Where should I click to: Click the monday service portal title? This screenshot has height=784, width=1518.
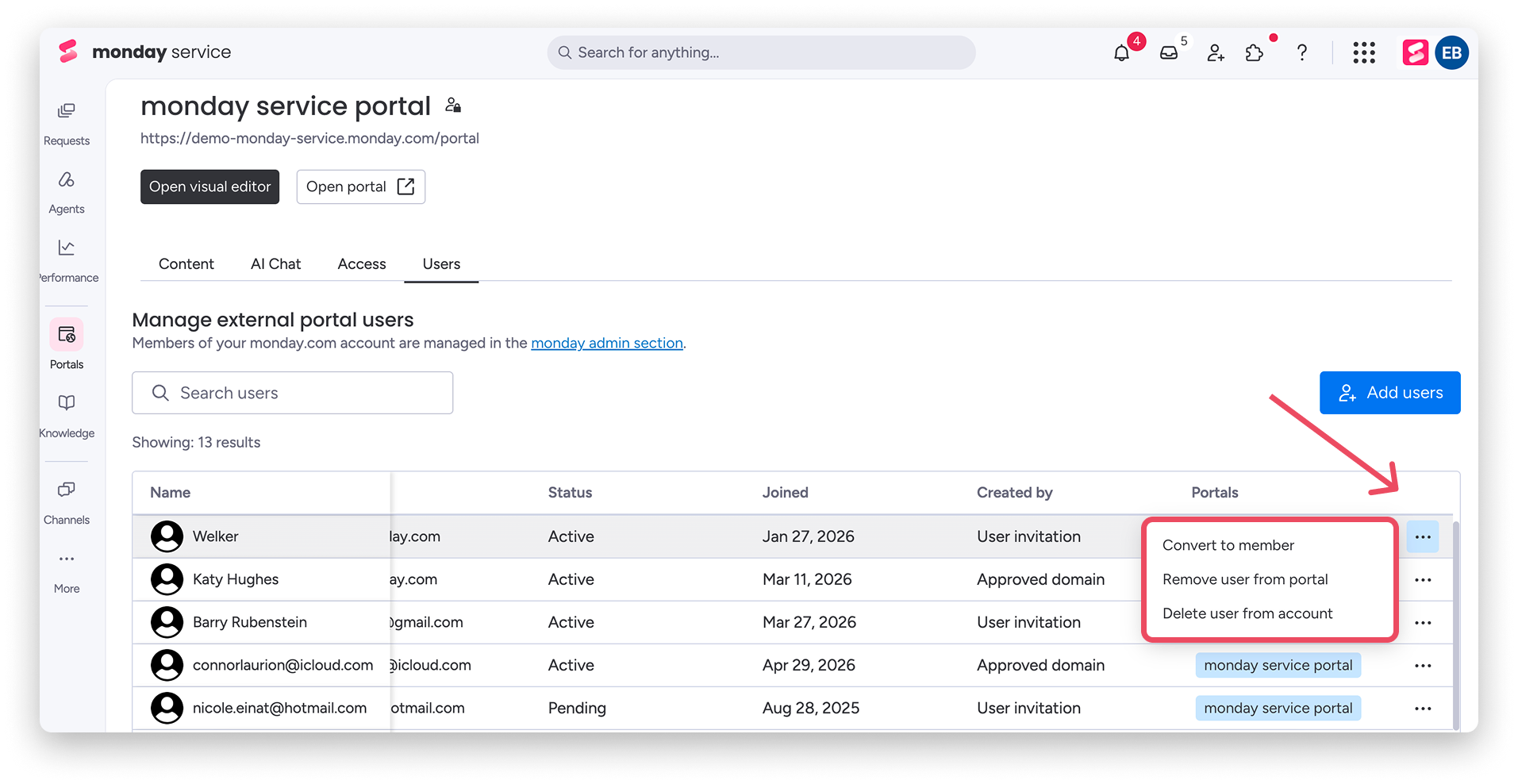(286, 106)
